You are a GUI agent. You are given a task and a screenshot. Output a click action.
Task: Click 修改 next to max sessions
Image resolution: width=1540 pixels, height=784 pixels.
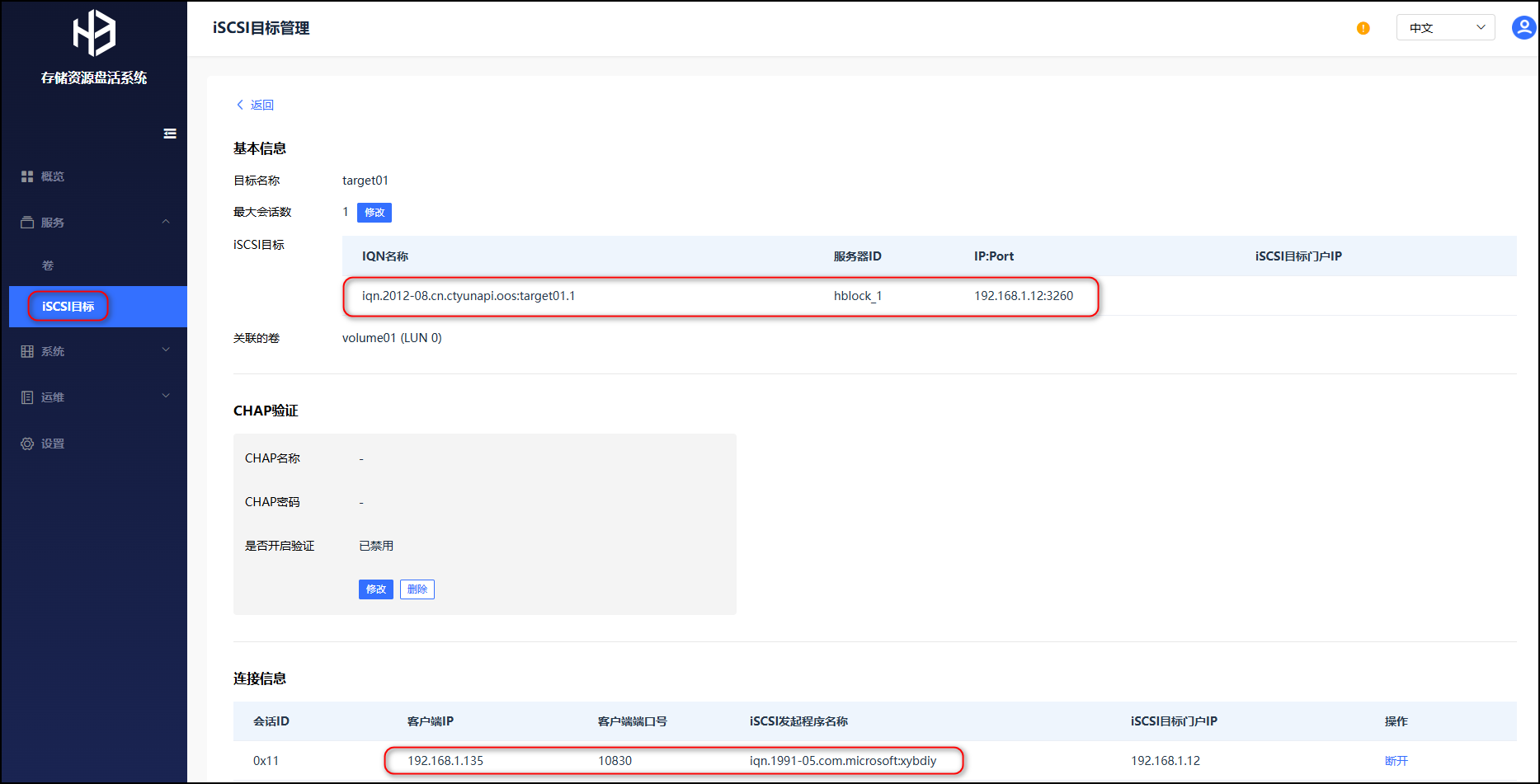[x=374, y=213]
